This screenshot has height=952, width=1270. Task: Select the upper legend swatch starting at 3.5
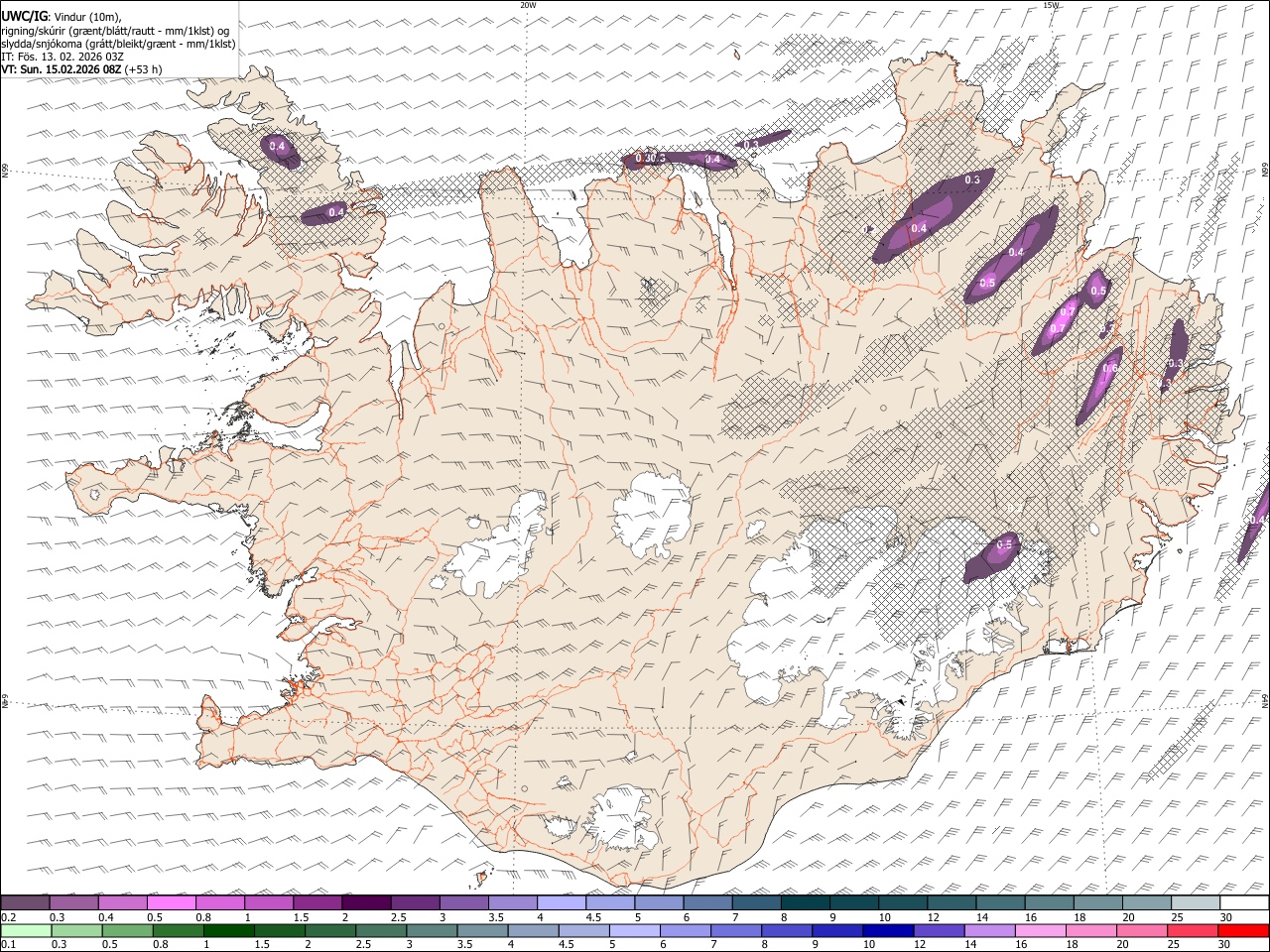coord(511,902)
